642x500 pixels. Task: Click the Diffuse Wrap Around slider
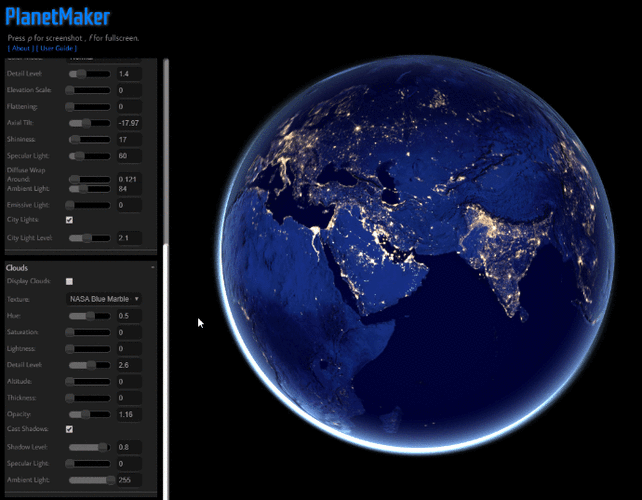pos(89,179)
